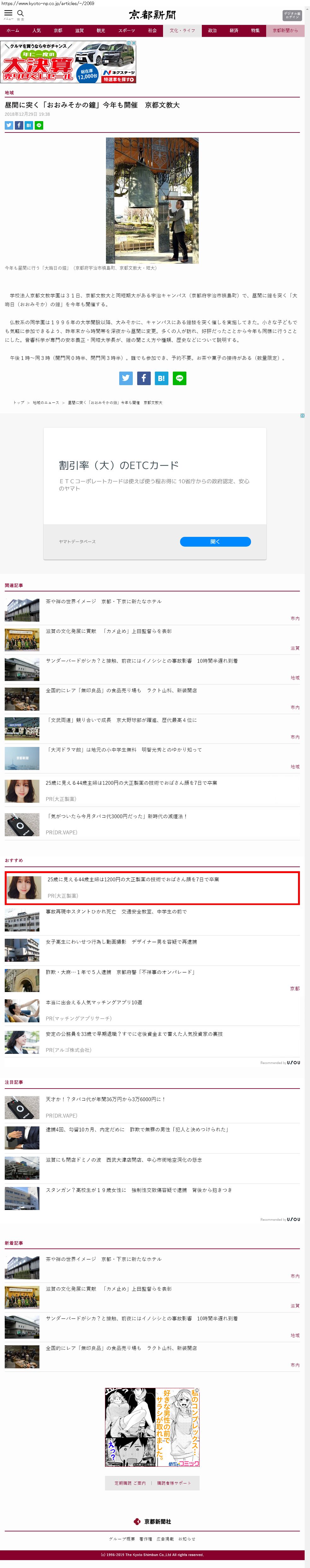Image resolution: width=310 pixels, height=1568 pixels.
Task: Open the 定期購読ご案内 link
Action: coord(130,1483)
